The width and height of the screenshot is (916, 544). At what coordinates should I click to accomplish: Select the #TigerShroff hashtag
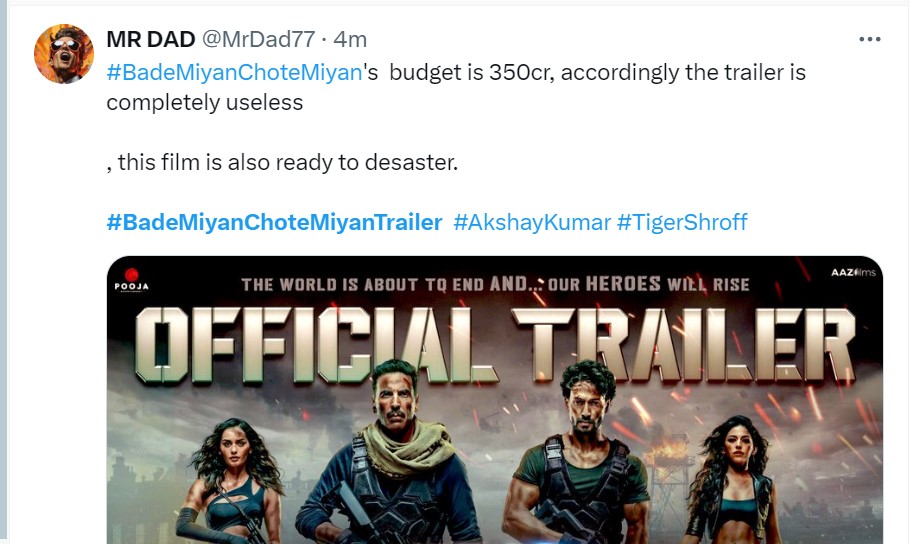(682, 222)
